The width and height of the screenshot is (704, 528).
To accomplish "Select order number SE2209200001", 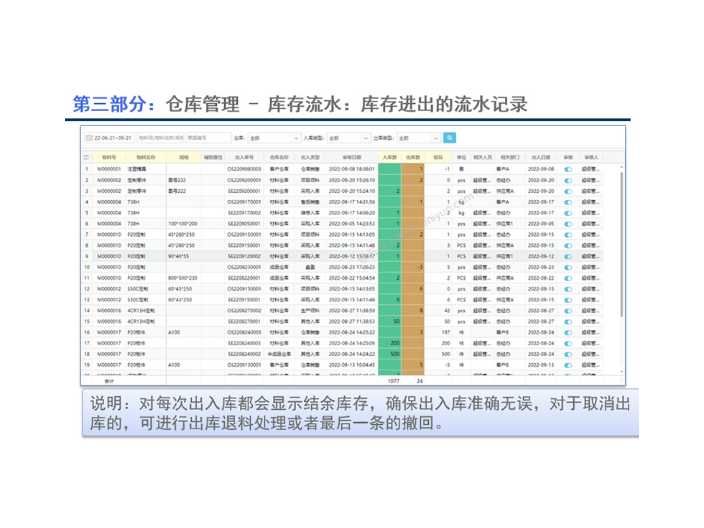I will click(x=244, y=191).
